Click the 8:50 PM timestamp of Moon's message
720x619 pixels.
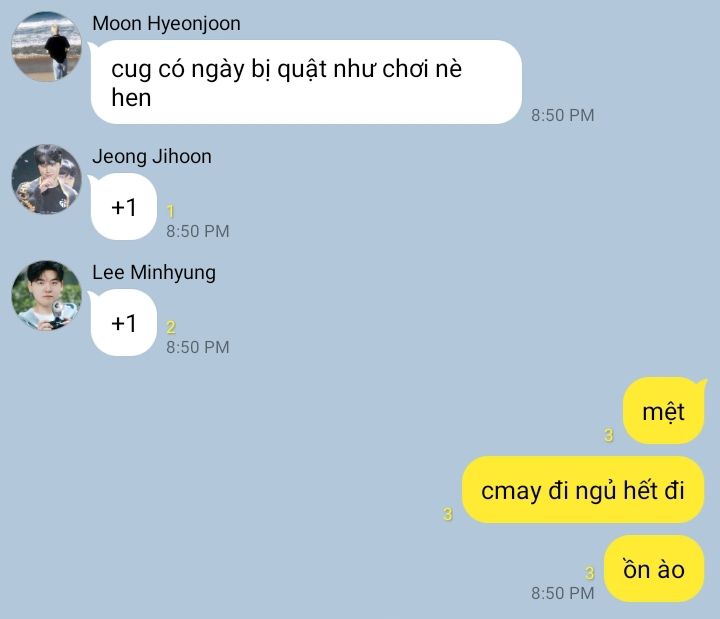(x=562, y=115)
